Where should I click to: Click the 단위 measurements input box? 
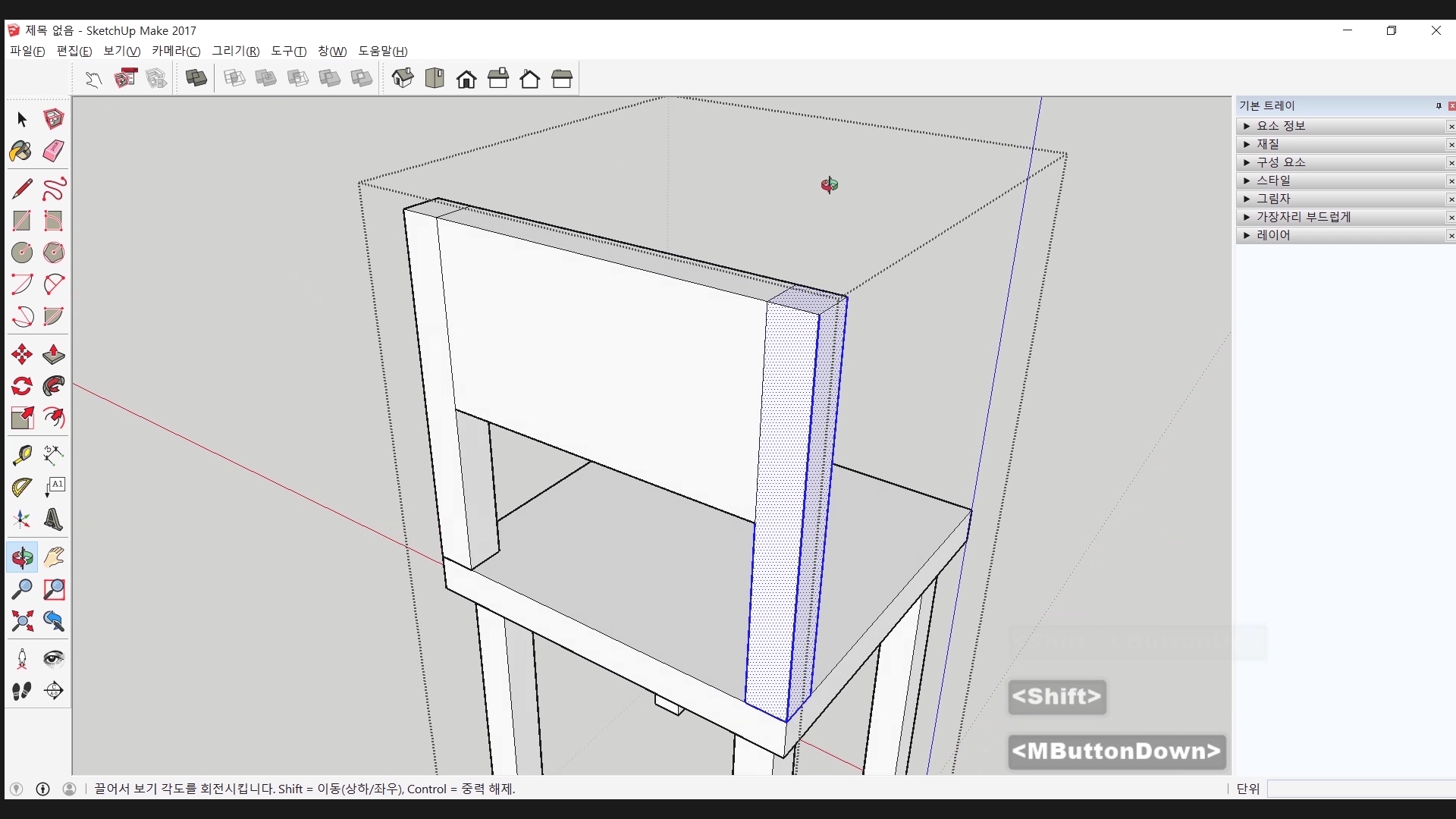1360,789
